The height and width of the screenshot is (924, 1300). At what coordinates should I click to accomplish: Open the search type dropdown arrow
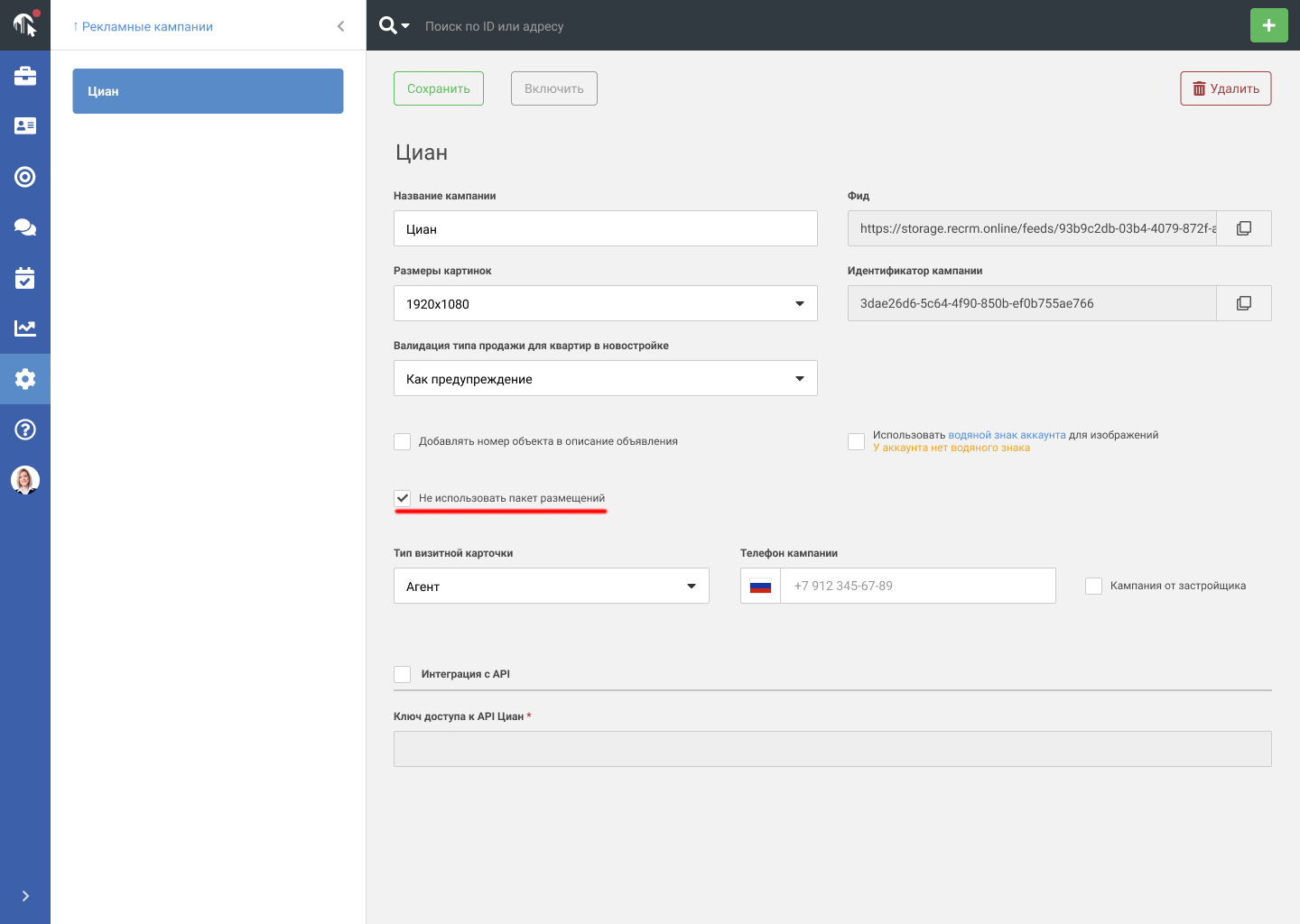[405, 26]
